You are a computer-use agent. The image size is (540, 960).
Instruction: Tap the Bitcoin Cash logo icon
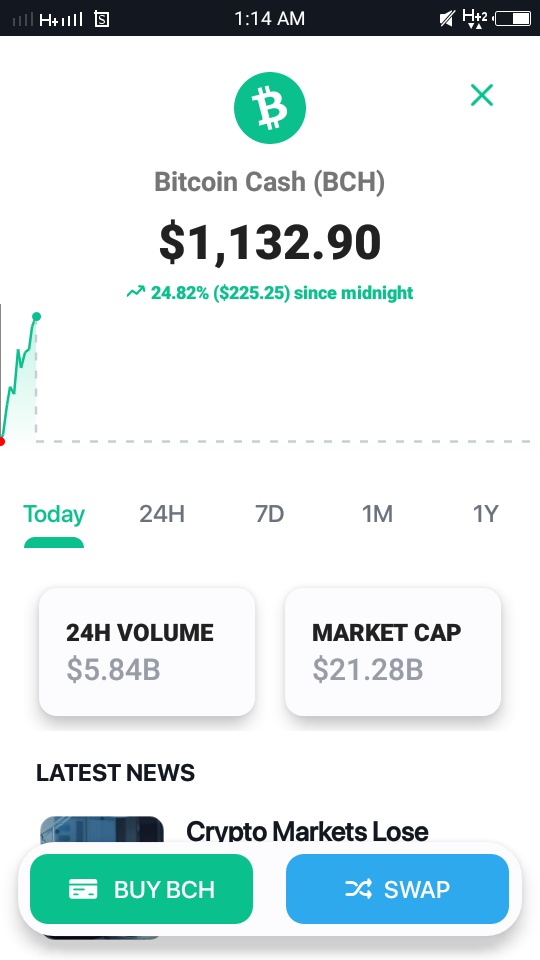[269, 108]
